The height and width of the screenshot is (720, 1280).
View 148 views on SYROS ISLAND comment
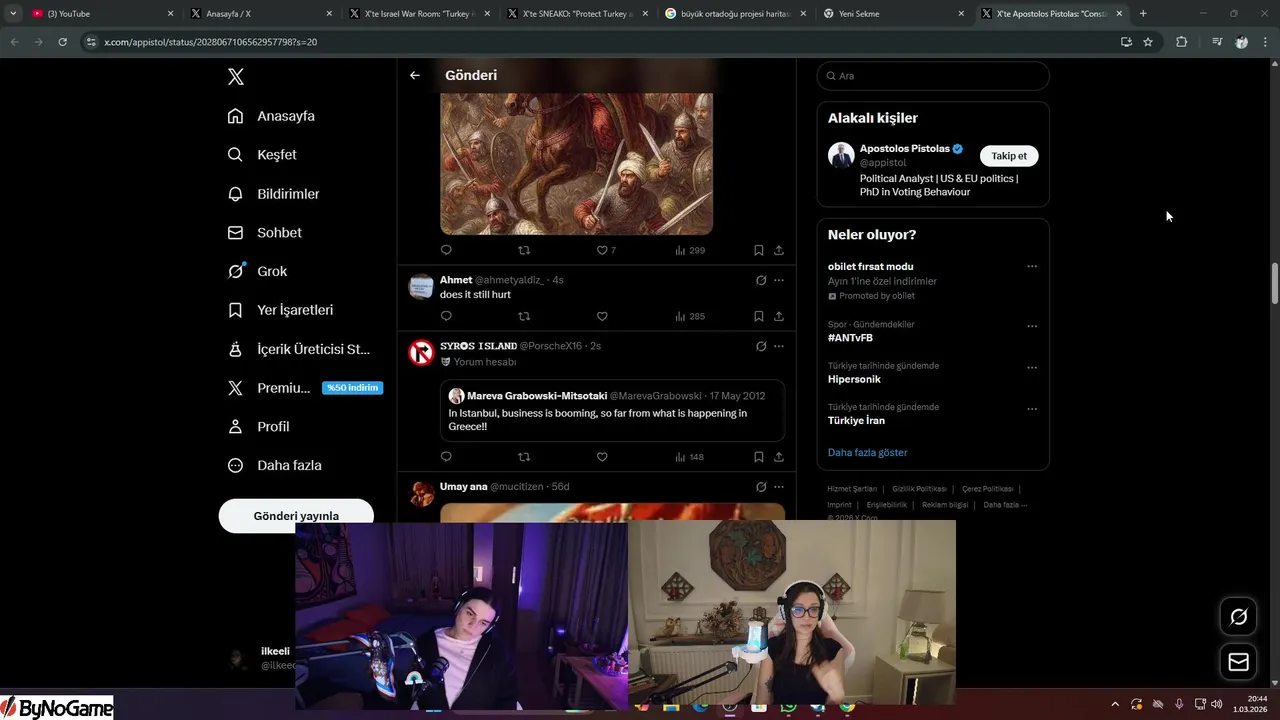pos(690,457)
